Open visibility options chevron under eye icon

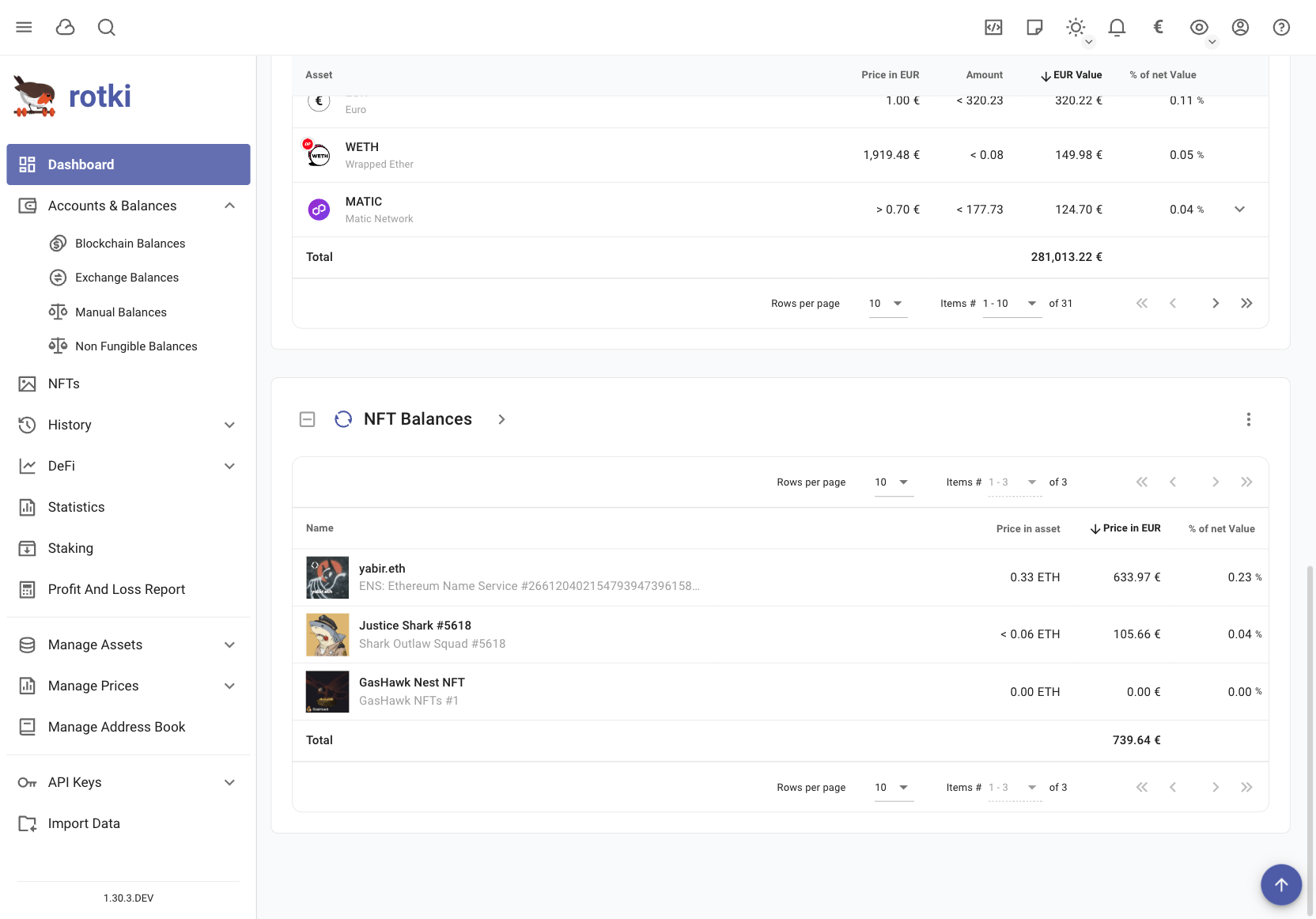1212,43
